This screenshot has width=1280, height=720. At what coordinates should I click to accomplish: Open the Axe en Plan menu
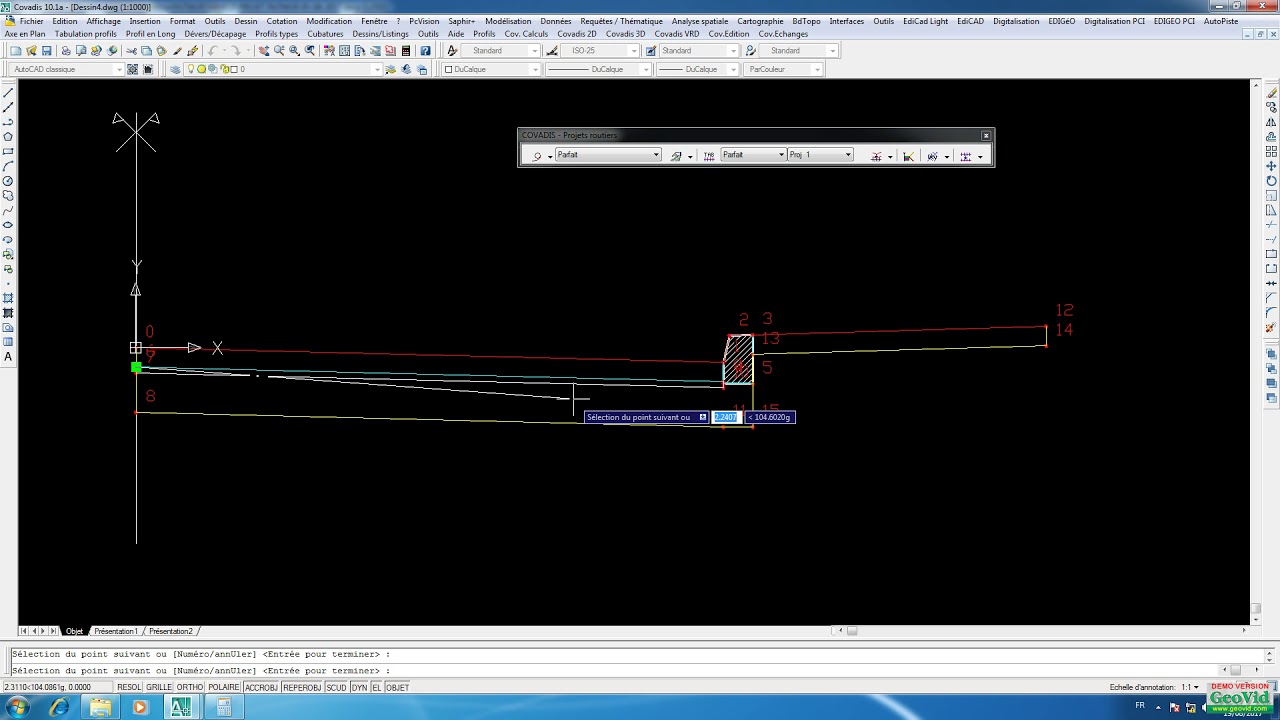coord(25,34)
